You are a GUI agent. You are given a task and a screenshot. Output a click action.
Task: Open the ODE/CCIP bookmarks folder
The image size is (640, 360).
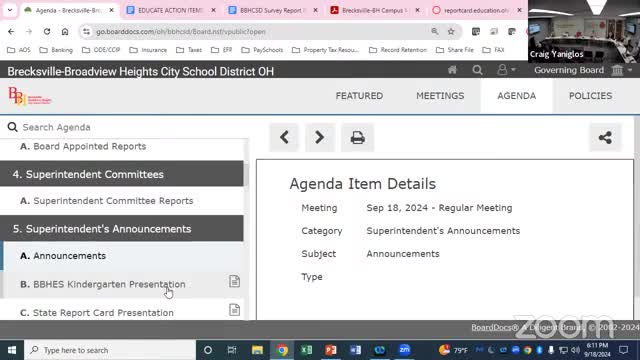click(x=101, y=50)
